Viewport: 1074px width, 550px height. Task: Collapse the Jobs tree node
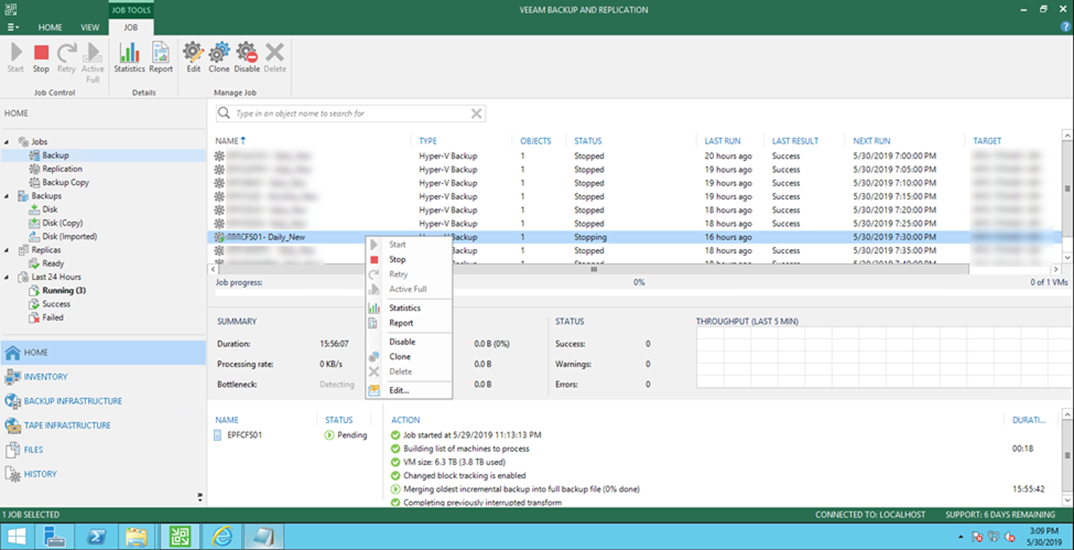point(7,142)
